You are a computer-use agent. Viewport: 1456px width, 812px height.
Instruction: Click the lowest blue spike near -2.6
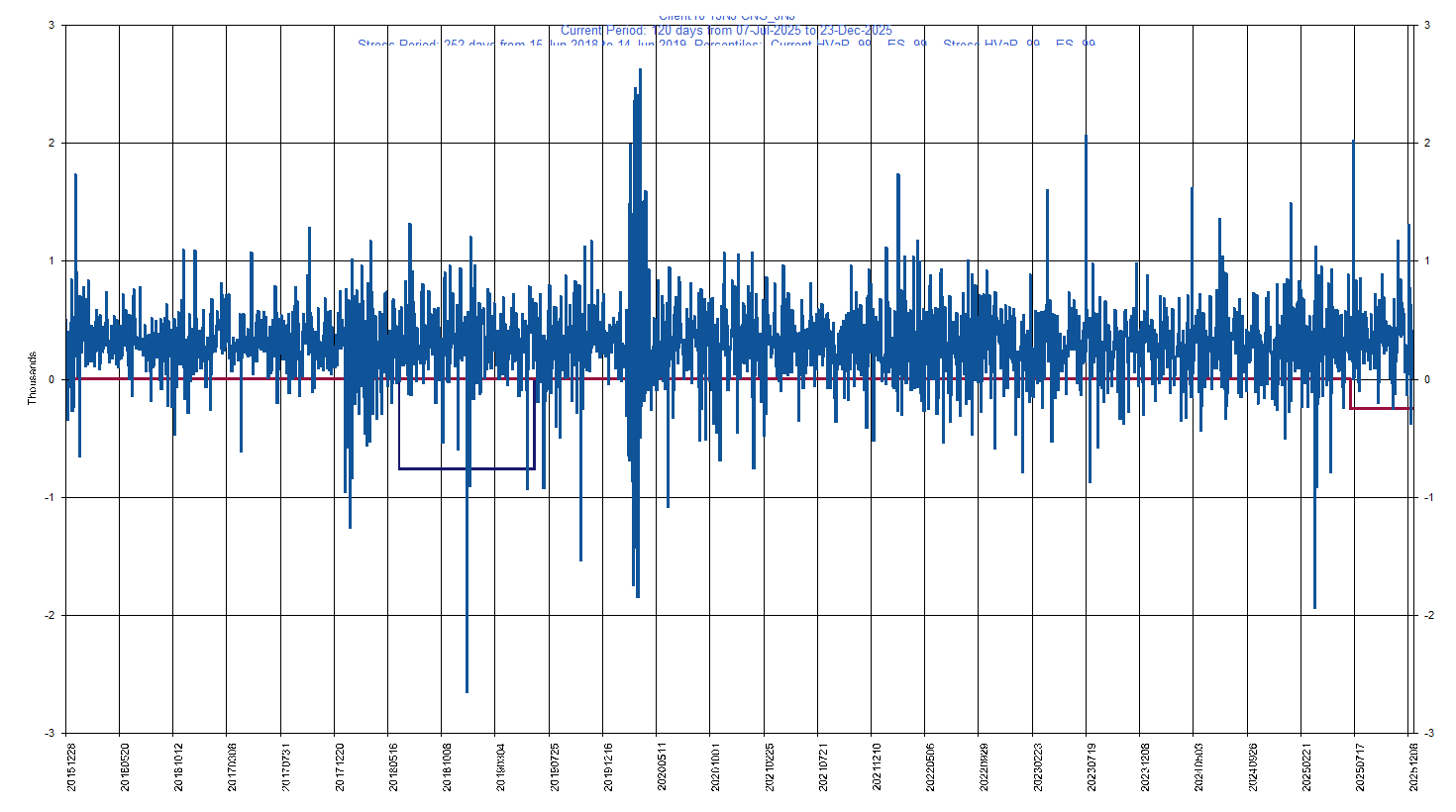pos(467,688)
